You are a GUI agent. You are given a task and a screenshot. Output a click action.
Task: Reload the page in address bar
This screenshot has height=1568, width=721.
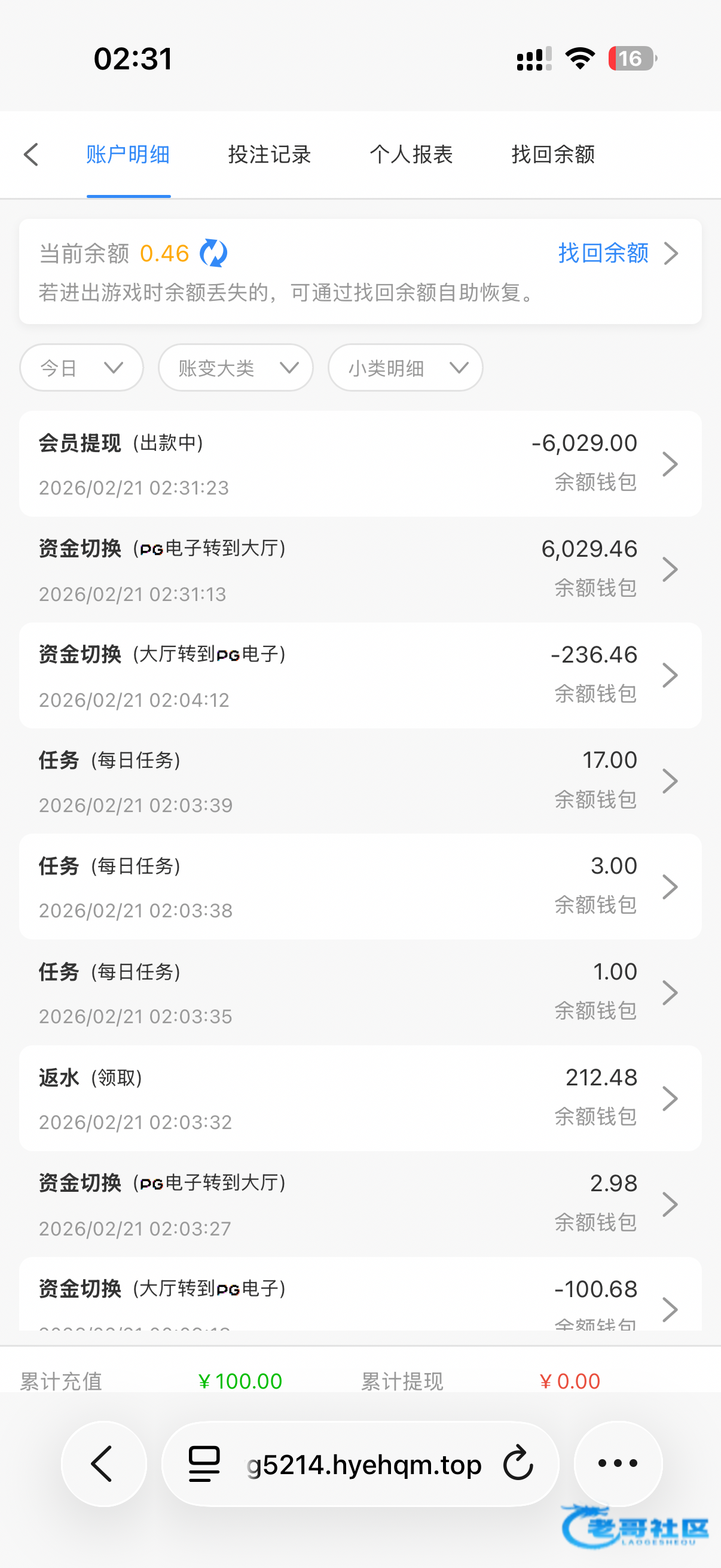point(518,1463)
